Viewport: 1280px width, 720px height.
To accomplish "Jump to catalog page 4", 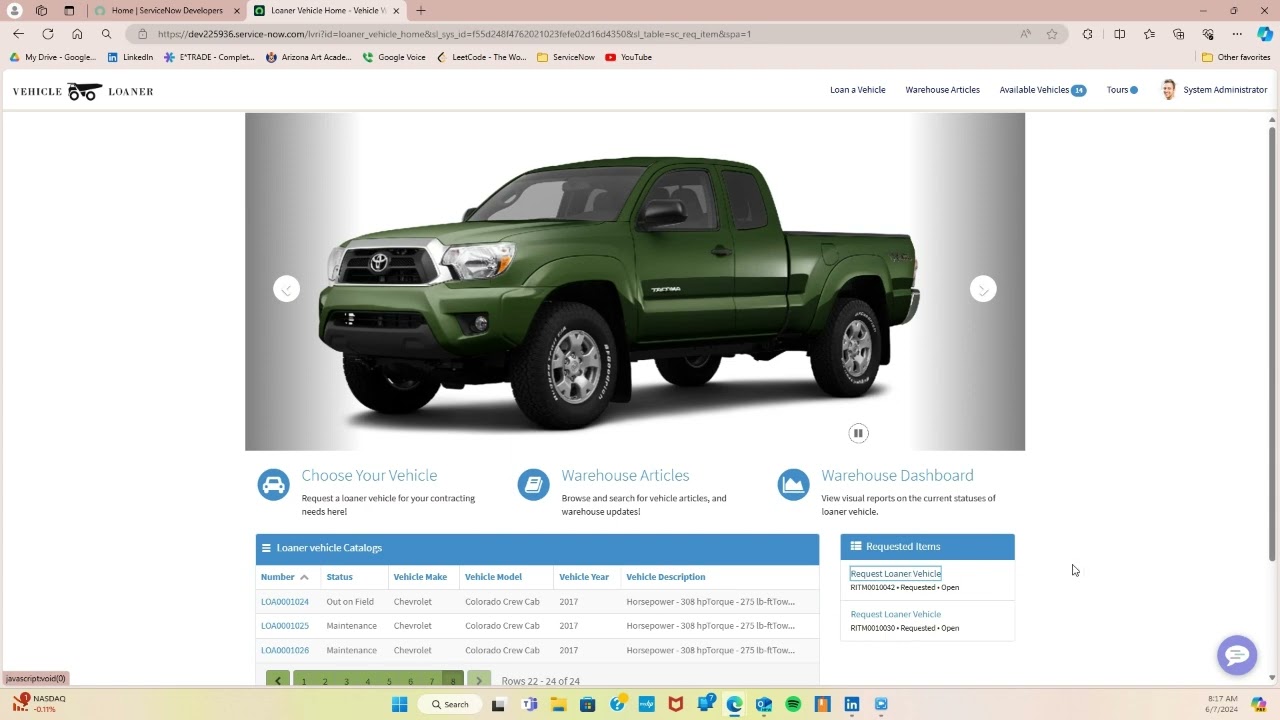I will pos(368,681).
